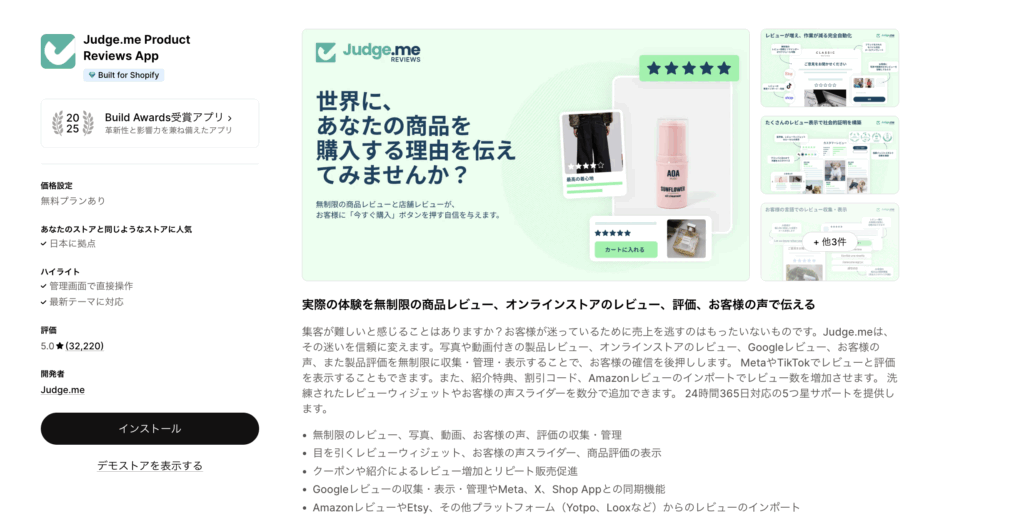Open the first screenshot thumbnail about automation
1024x518 pixels.
pyautogui.click(x=829, y=68)
